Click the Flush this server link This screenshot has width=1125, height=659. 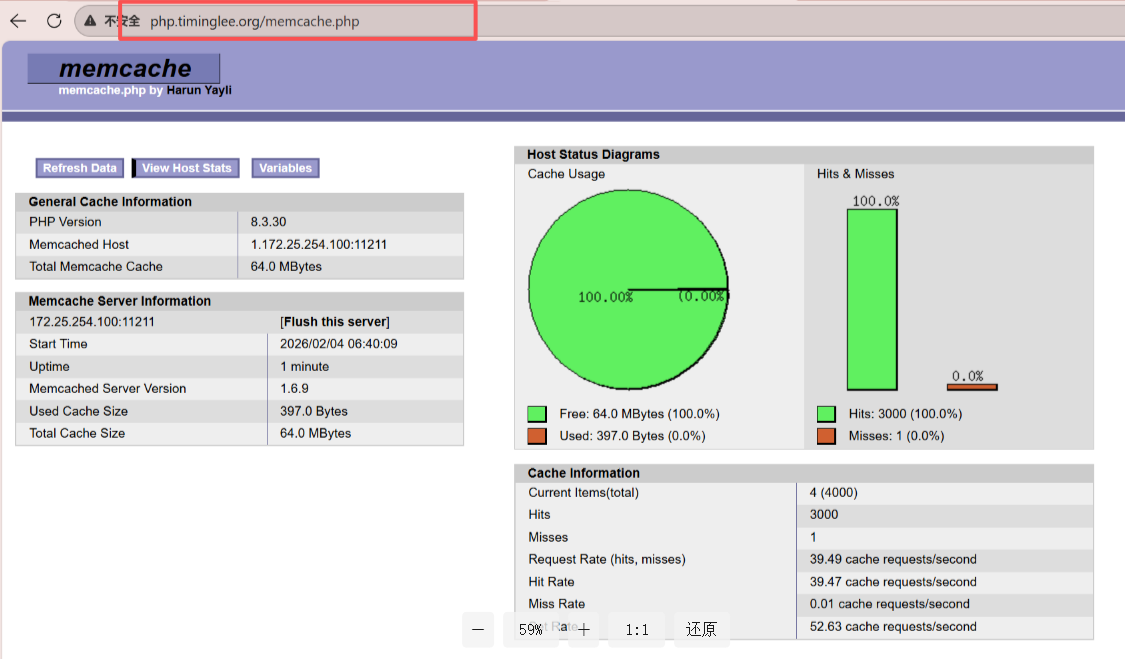335,322
